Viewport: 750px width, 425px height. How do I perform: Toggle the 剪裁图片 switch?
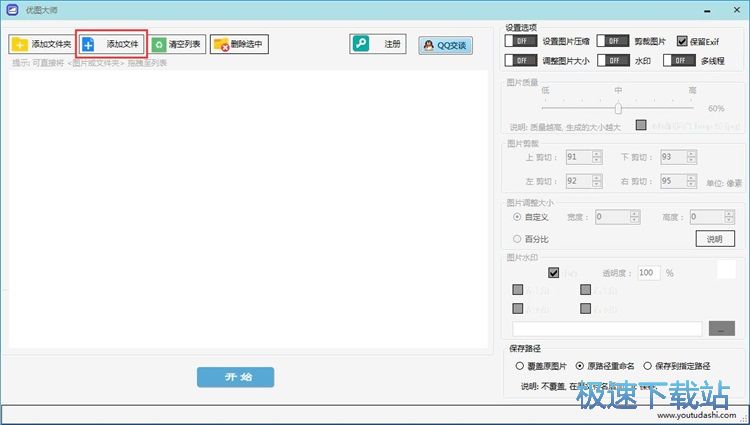(x=613, y=41)
